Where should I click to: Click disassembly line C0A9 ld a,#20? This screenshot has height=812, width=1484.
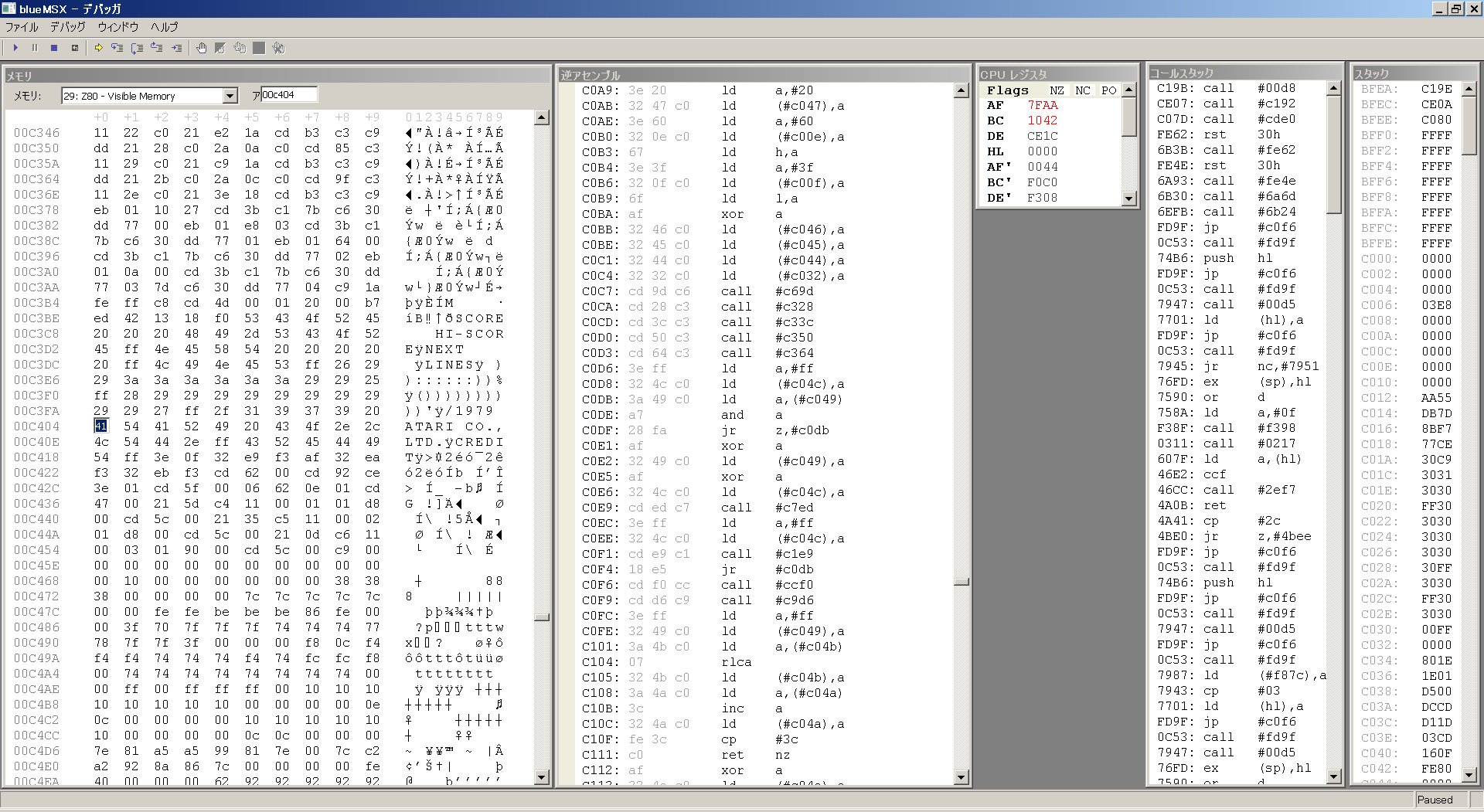click(x=697, y=90)
